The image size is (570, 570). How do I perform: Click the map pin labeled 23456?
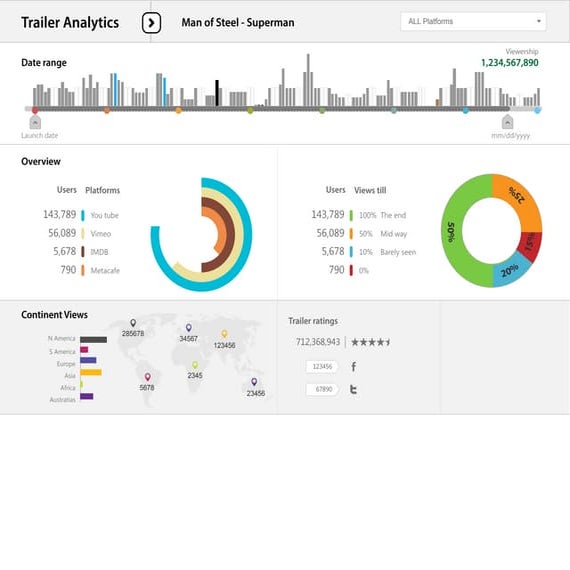(x=254, y=382)
